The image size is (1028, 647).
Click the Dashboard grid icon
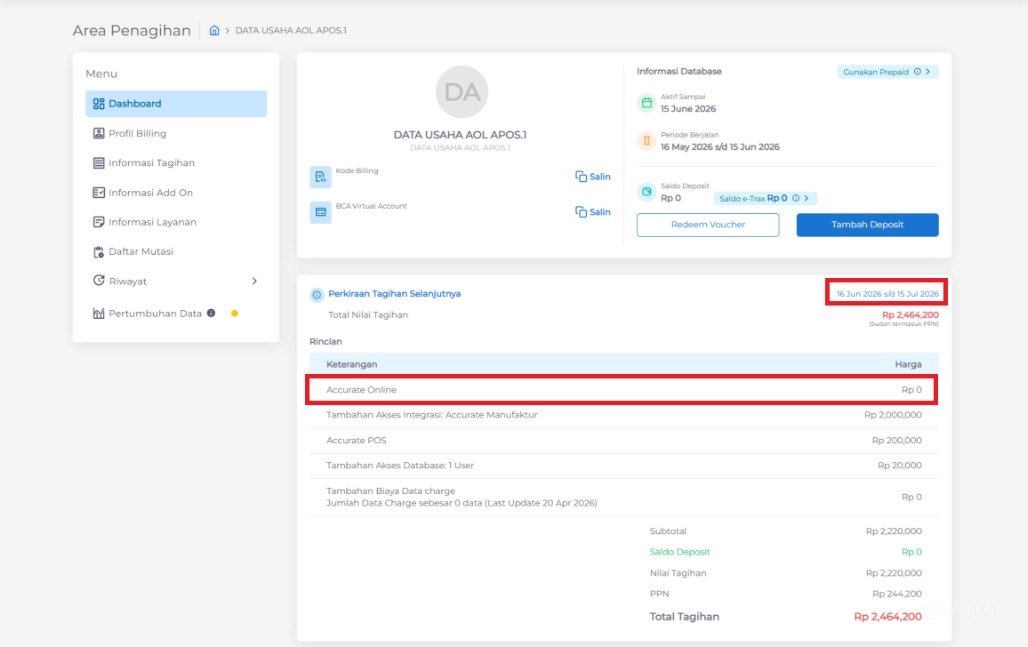click(x=98, y=104)
